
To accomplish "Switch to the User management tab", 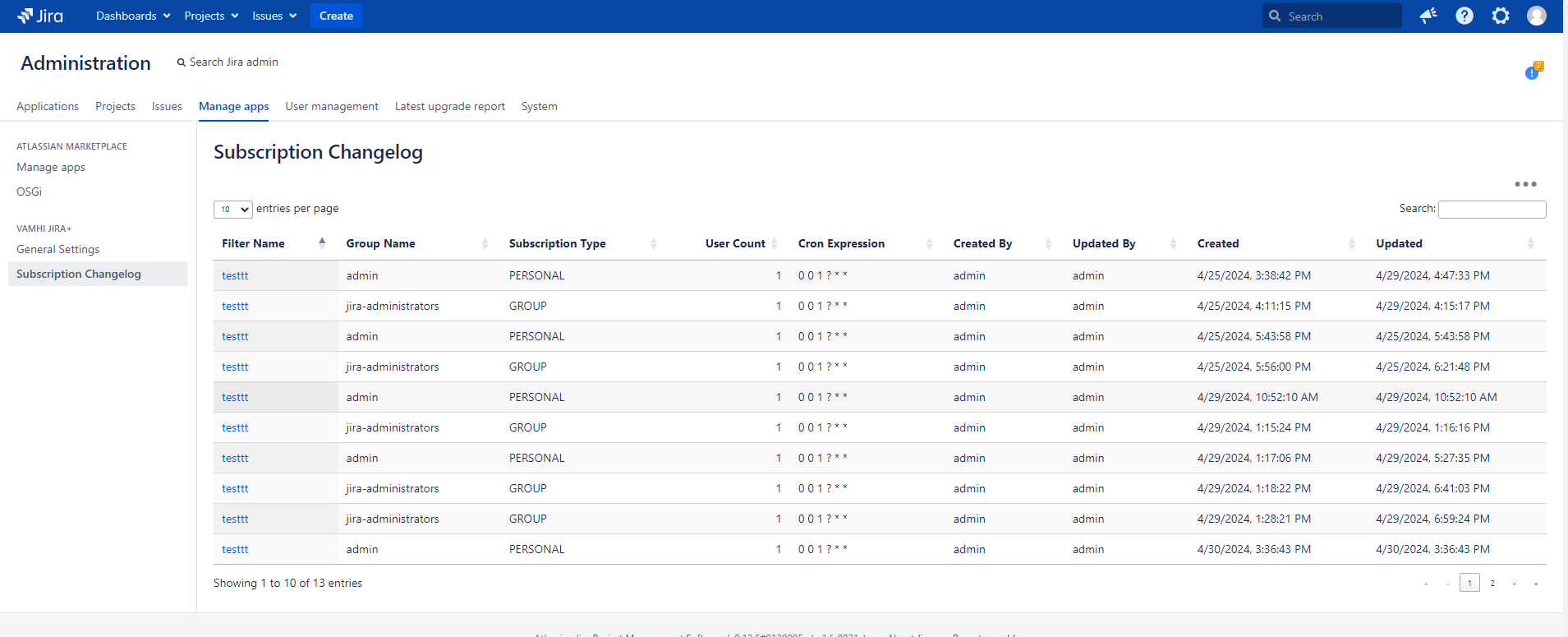I will (x=332, y=106).
